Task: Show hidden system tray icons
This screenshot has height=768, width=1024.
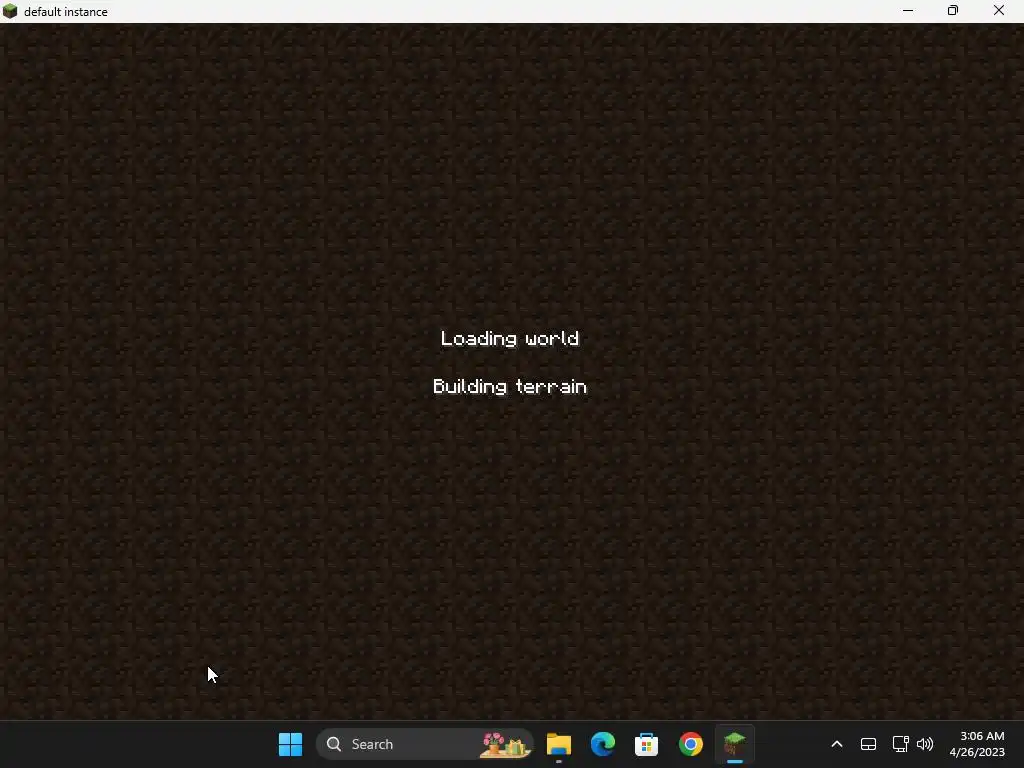Action: coord(837,744)
